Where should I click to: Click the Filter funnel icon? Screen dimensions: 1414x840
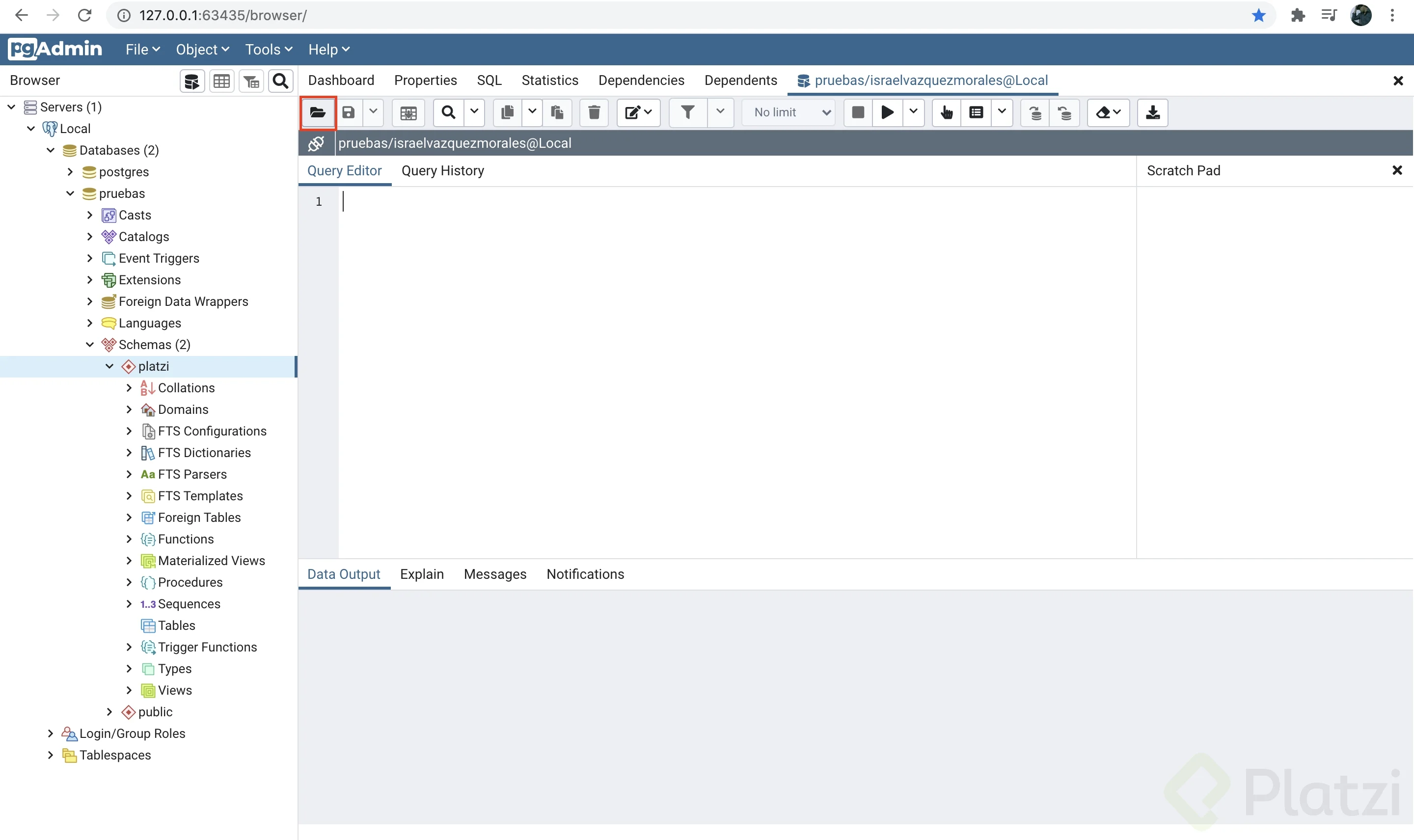(x=688, y=112)
